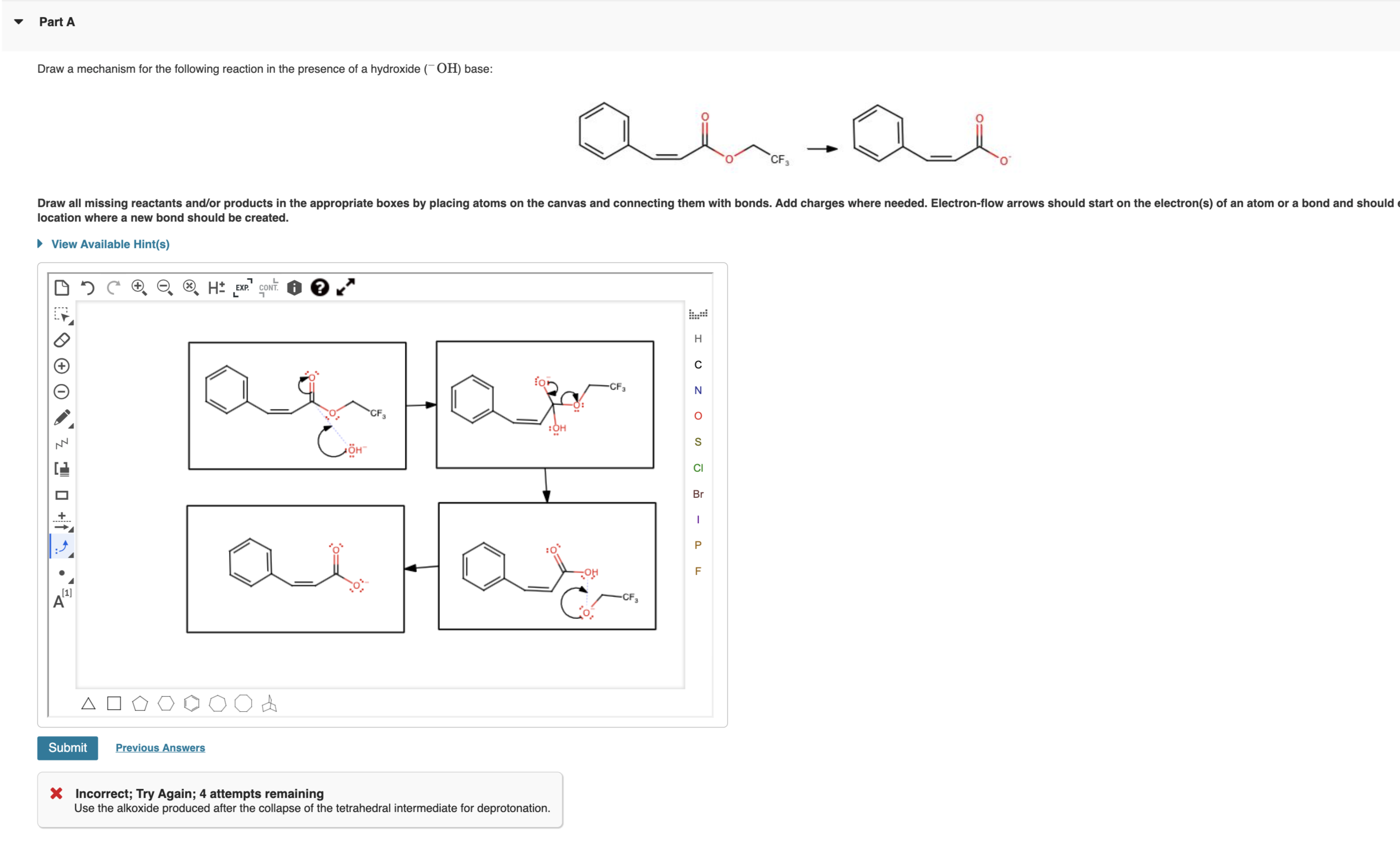Viewport: 1400px width, 849px height.
Task: Select the curved electron-flow arrow tool
Action: click(63, 547)
